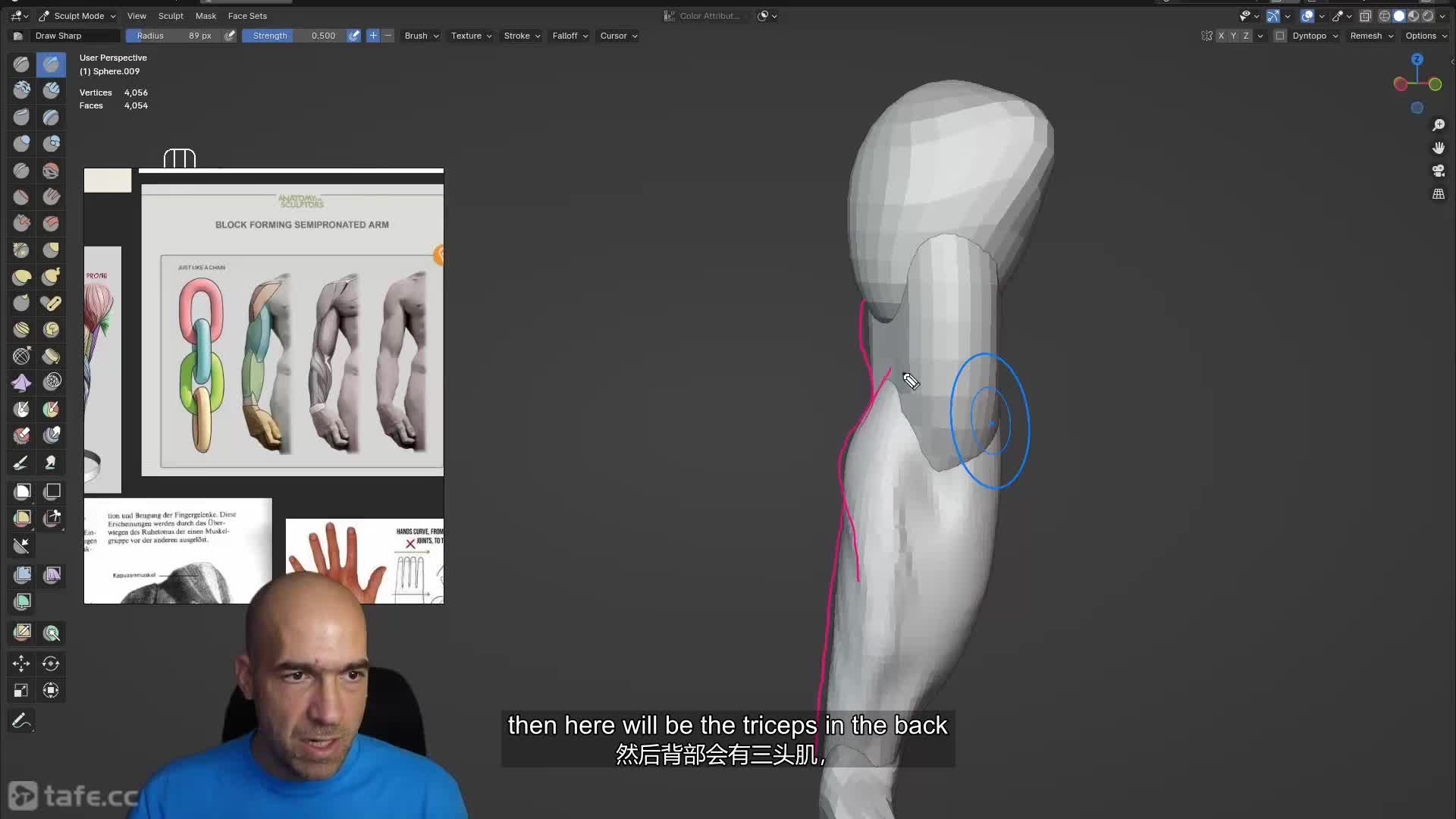Toggle X-ray display mode
The image size is (1456, 819).
pos(1366,16)
